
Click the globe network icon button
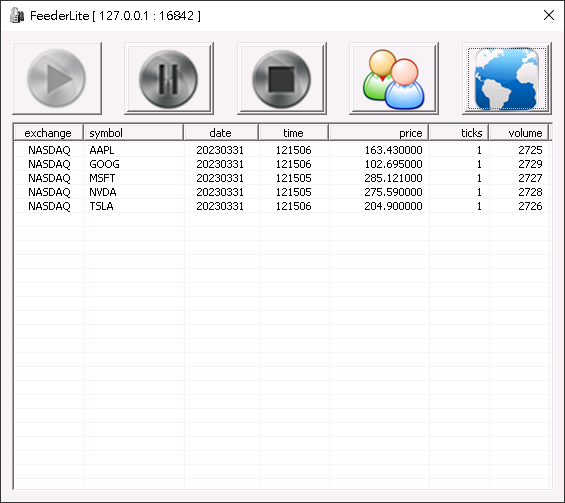[x=507, y=79]
